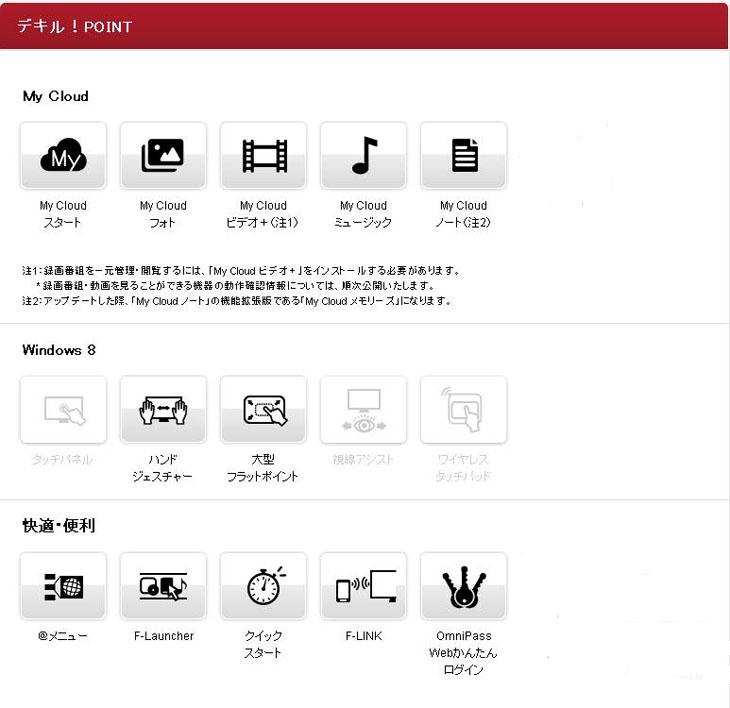Viewport: 730px width, 708px height.
Task: Click the greyed ワイヤレスタッチパッド icon
Action: (x=464, y=410)
